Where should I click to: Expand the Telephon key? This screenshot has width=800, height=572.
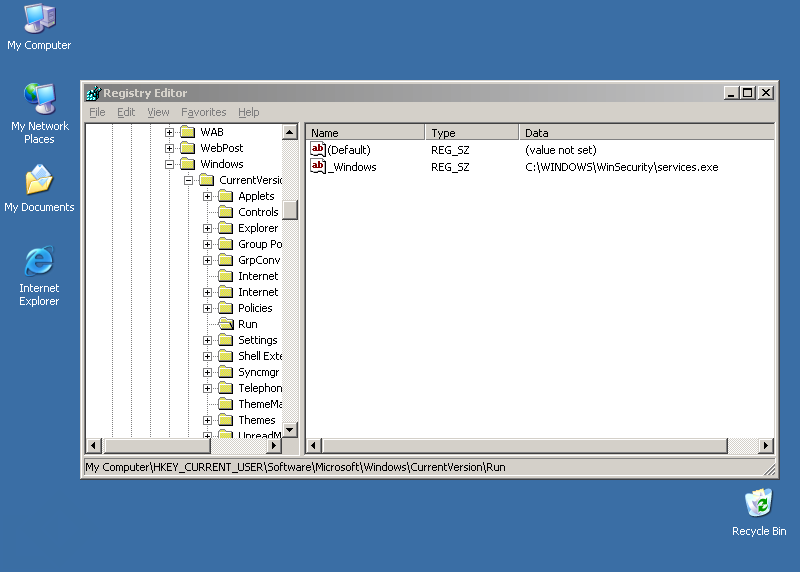coord(207,388)
